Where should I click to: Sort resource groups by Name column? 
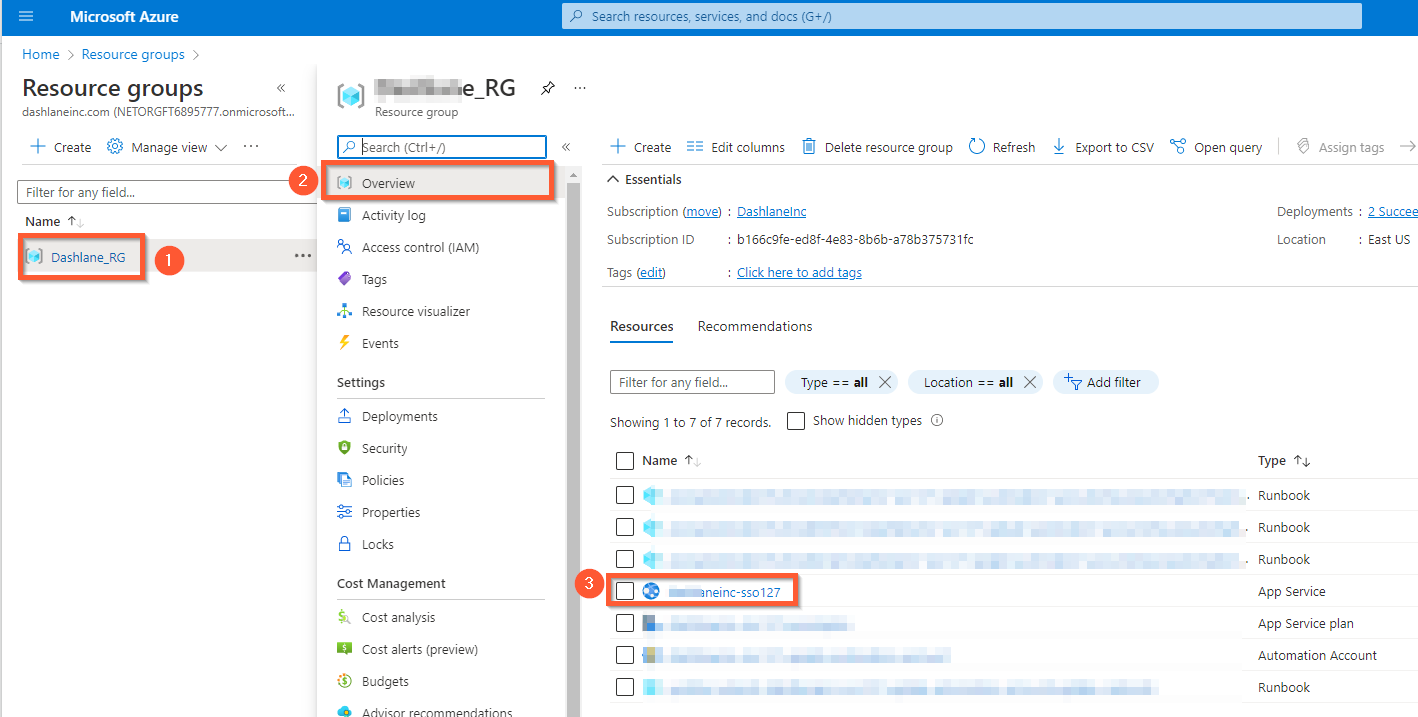pyautogui.click(x=54, y=221)
